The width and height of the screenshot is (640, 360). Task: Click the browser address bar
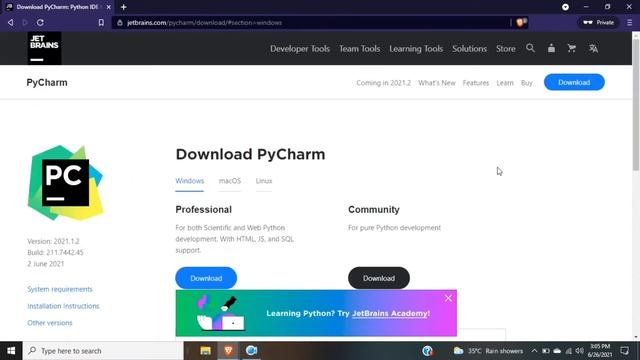pyautogui.click(x=310, y=22)
